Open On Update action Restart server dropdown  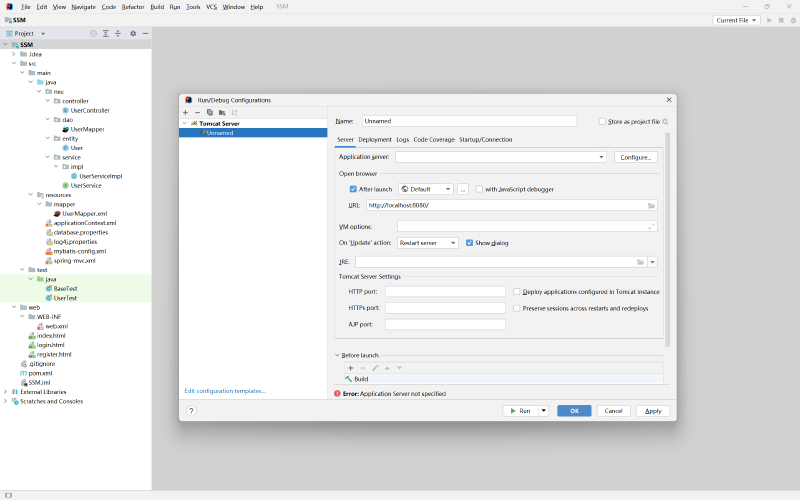[428, 243]
